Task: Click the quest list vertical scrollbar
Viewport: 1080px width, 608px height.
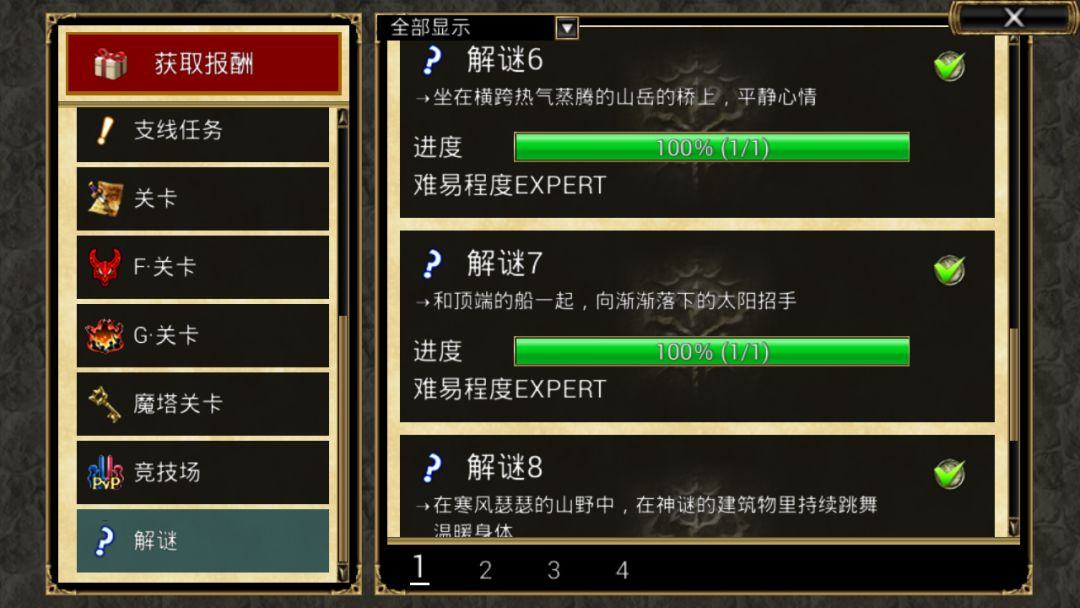Action: tap(1013, 282)
